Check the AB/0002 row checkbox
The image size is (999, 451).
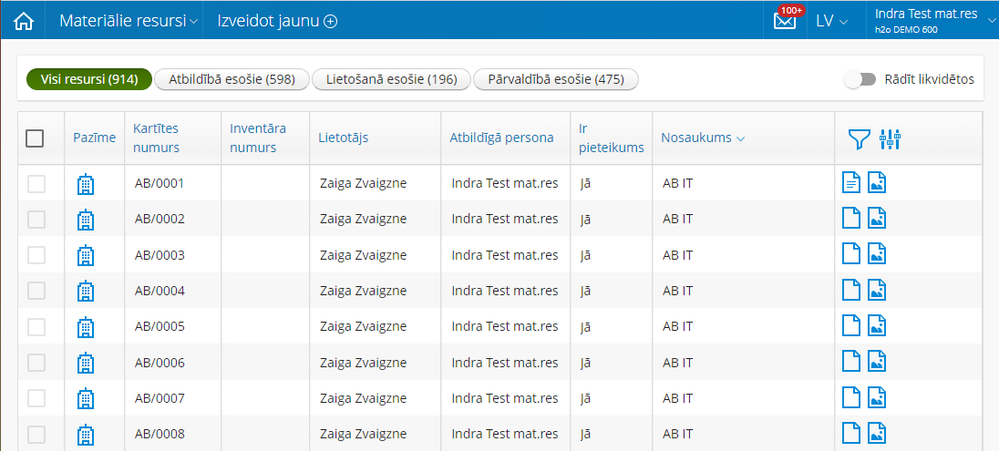36,219
